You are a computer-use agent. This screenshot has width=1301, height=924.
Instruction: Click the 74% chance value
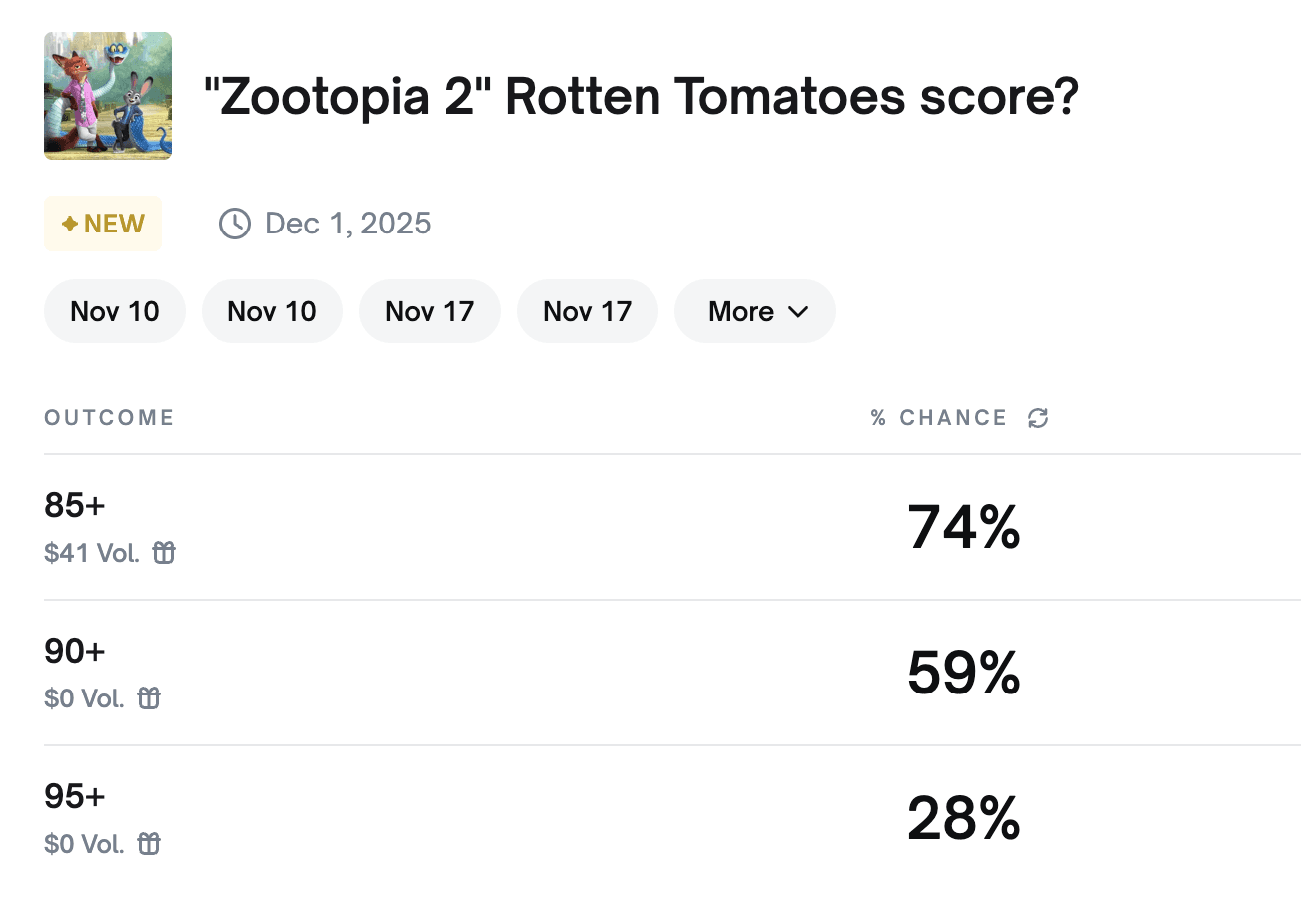point(964,527)
